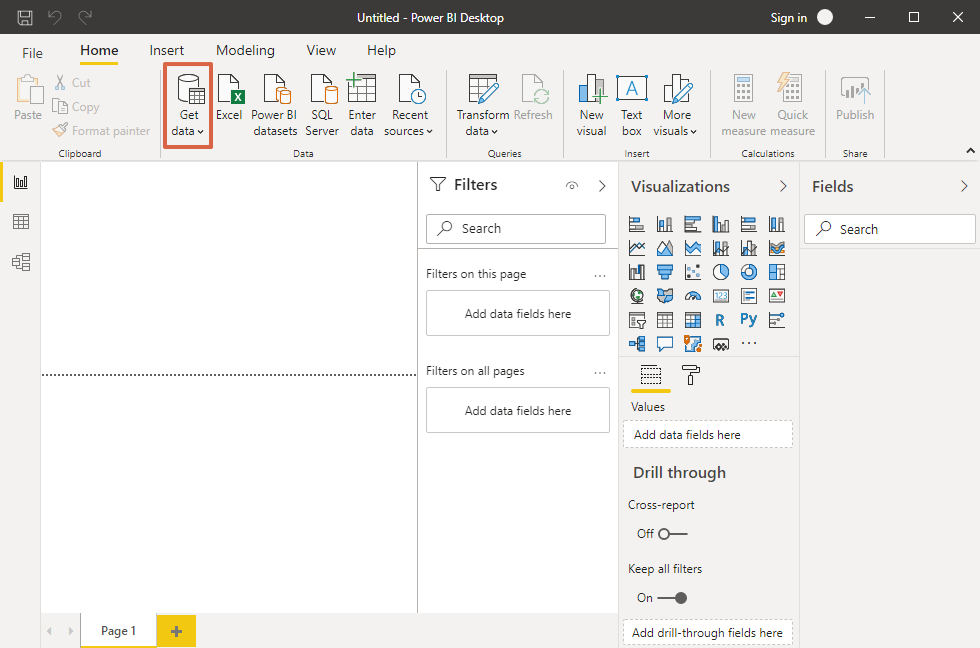Add a New visual
980x648 pixels.
592,91
